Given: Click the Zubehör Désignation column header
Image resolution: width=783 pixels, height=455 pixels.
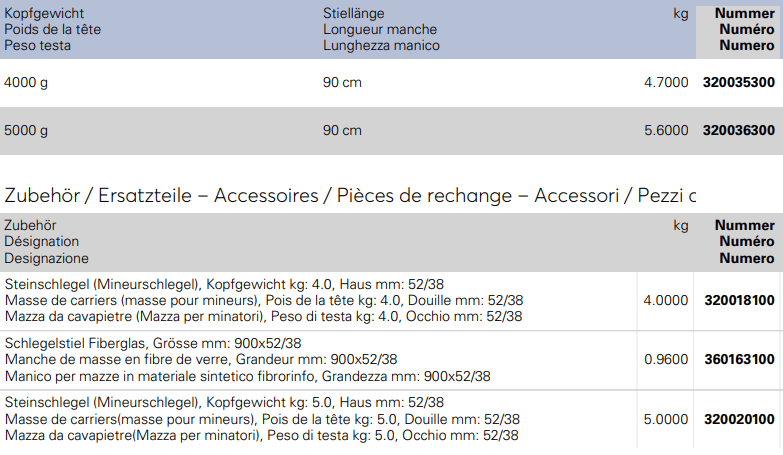Looking at the screenshot, I should point(46,242).
